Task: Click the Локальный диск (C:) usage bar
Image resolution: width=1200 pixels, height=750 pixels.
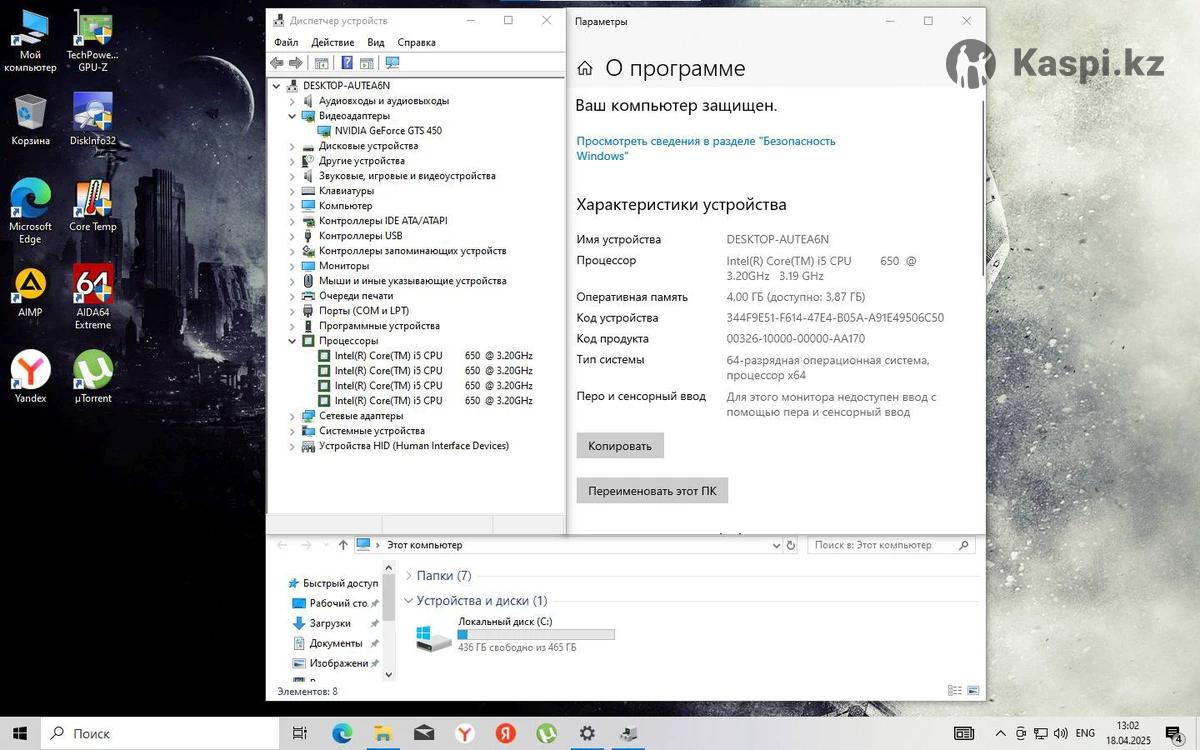Action: click(536, 634)
